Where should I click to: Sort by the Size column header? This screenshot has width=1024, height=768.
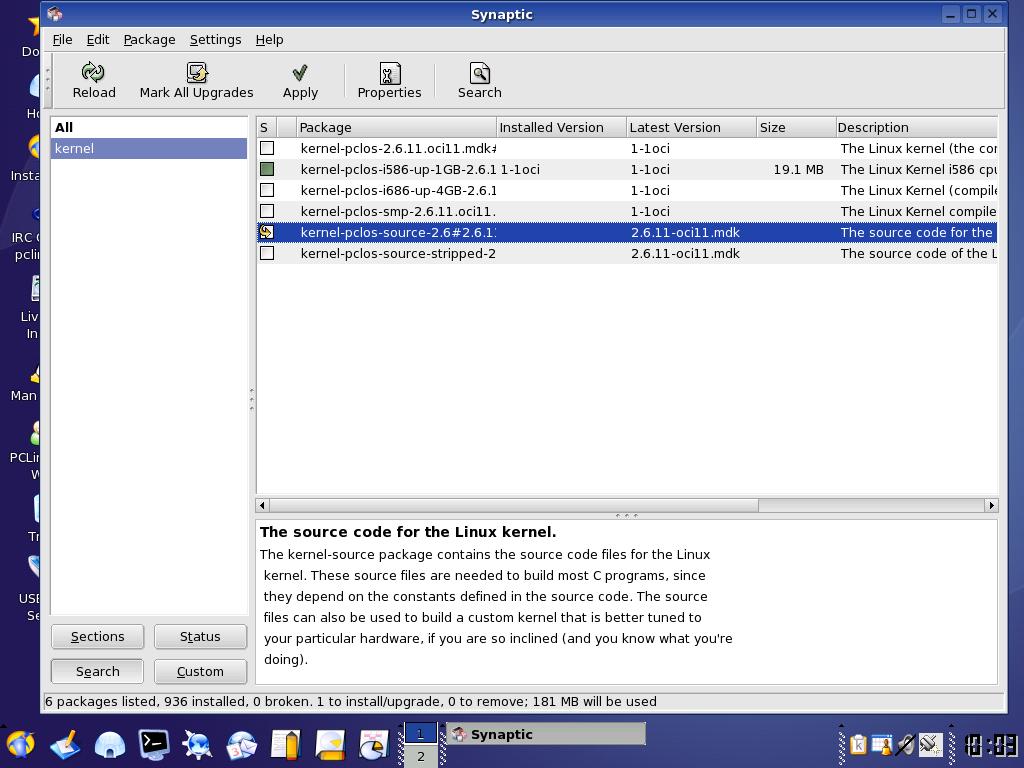pos(796,127)
